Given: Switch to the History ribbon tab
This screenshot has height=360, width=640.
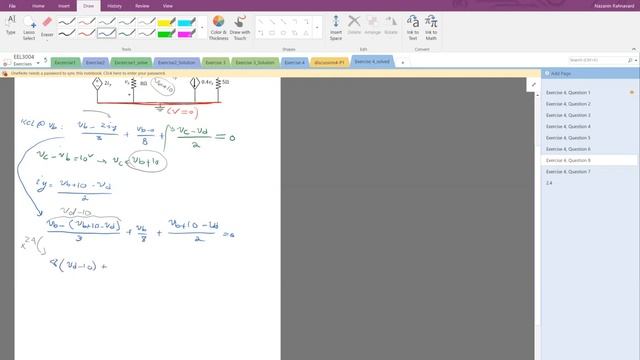Looking at the screenshot, I should pos(114,6).
